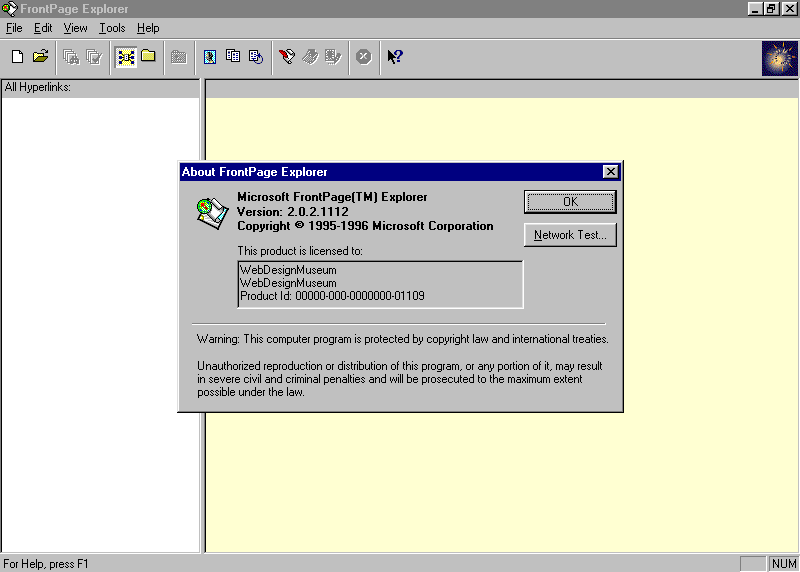
Task: Toggle the Hyperlinks to Images icon
Action: (210, 57)
